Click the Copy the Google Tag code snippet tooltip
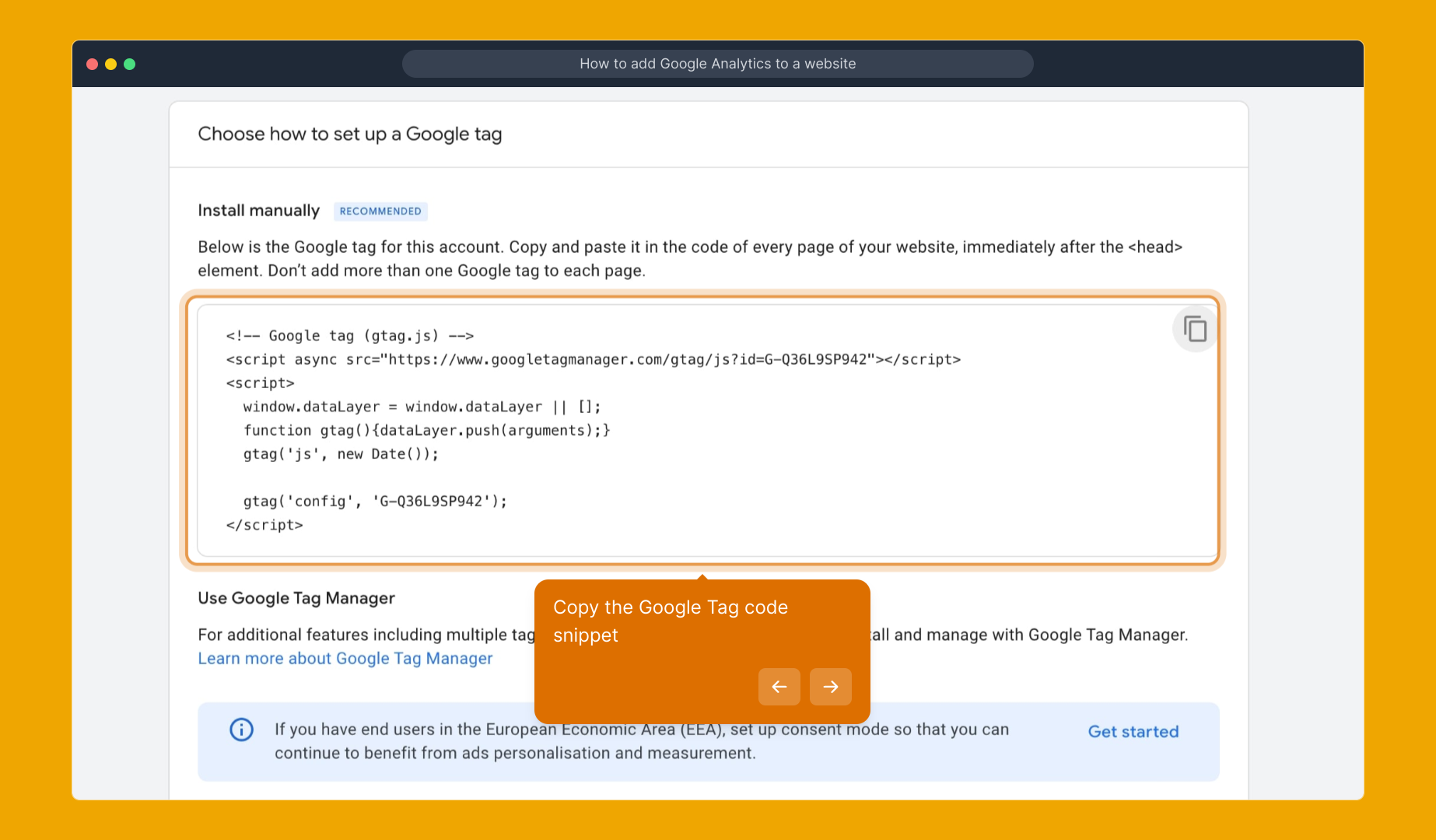 pos(671,621)
